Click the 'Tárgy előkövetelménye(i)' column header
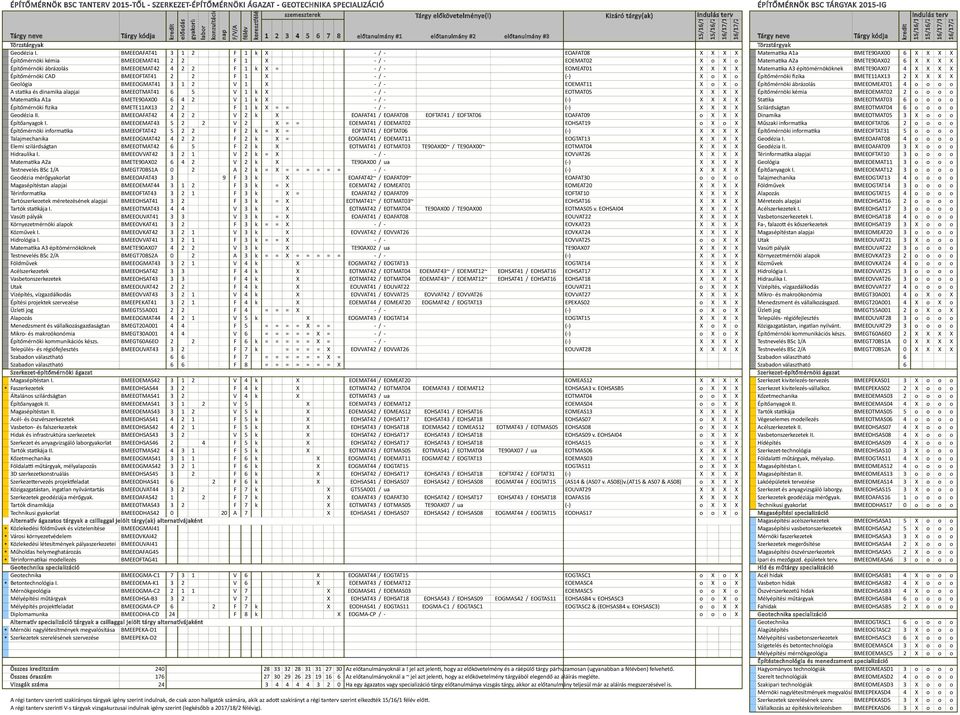Viewport: 960px width, 715px height. click(x=452, y=16)
